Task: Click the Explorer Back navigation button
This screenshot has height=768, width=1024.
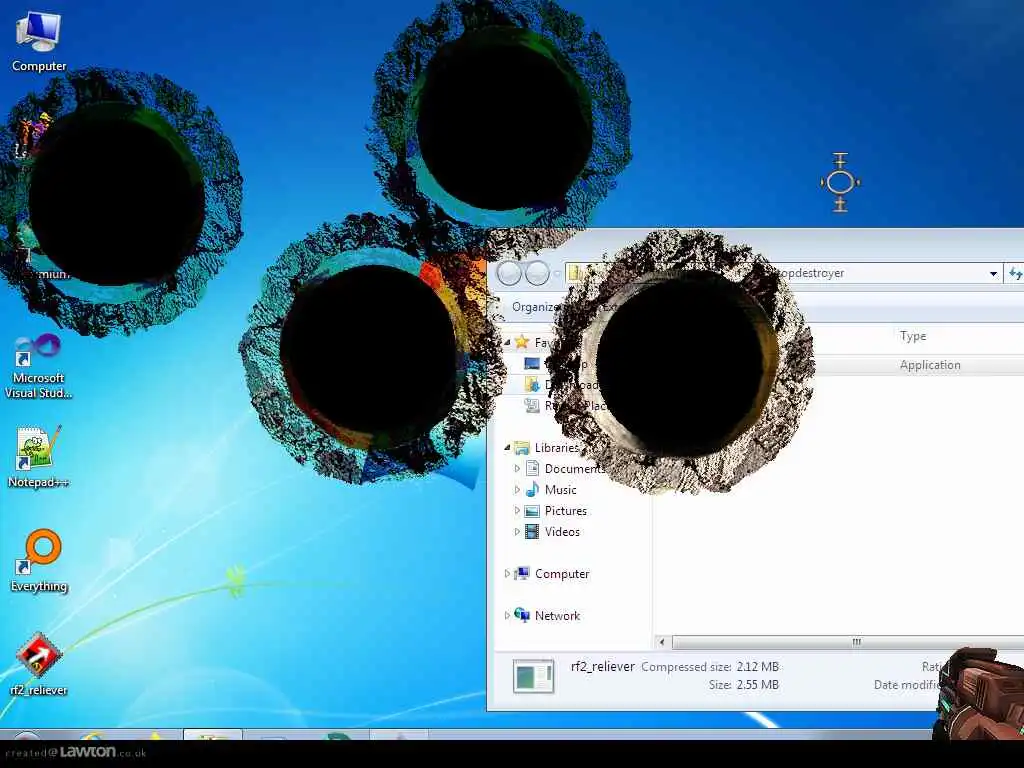Action: 509,274
